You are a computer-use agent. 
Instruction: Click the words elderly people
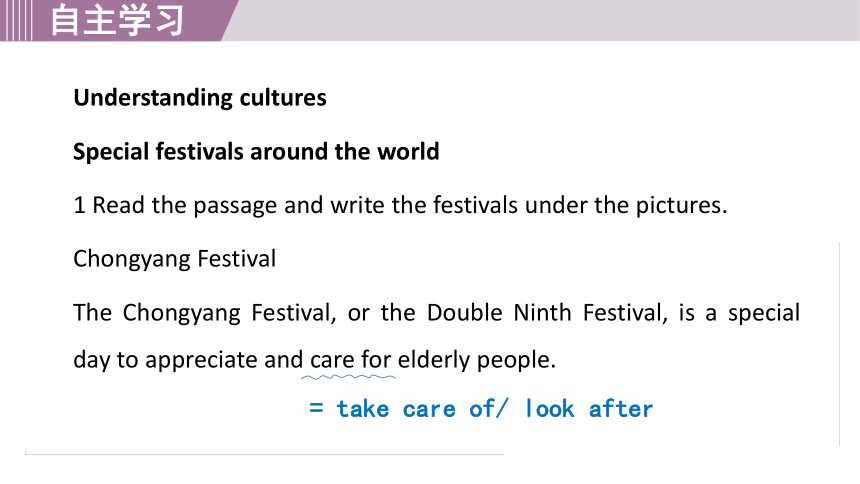coord(477,361)
